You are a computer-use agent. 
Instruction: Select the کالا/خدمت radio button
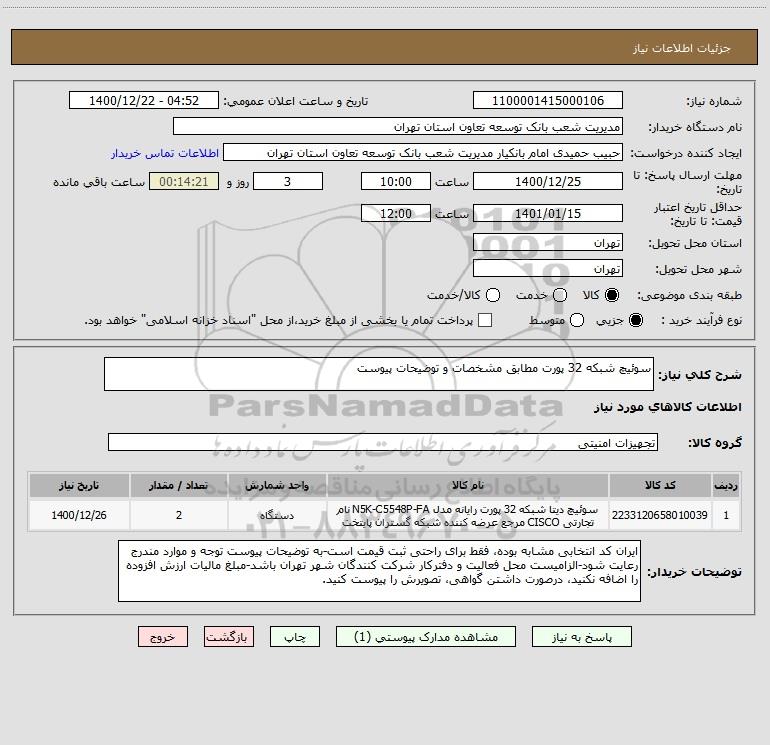pos(493,295)
